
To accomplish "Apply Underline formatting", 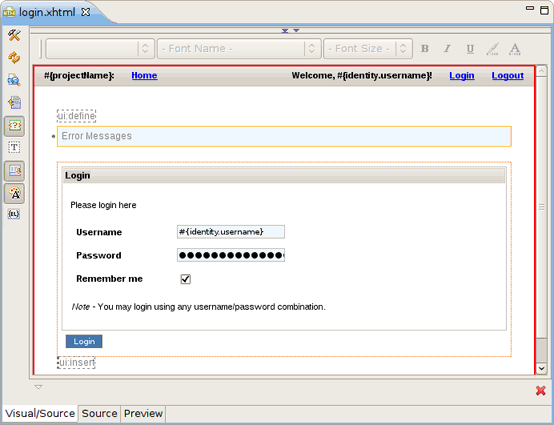I will [x=470, y=49].
